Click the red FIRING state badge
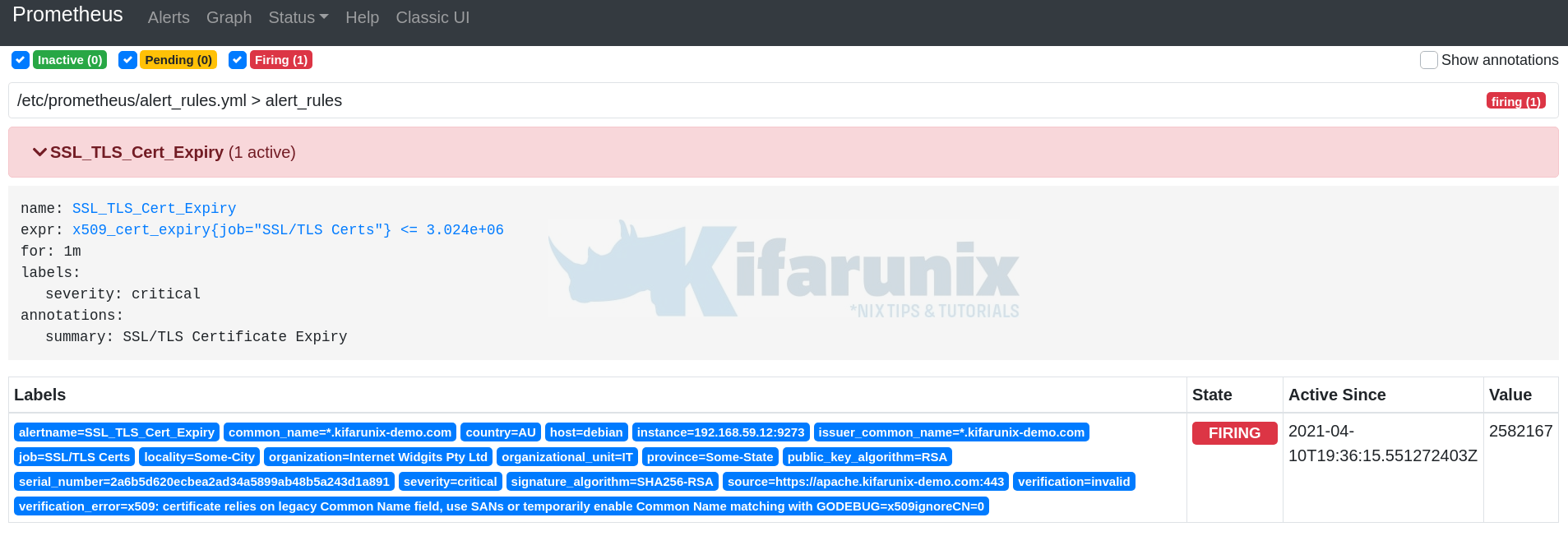This screenshot has height=536, width=1568. click(x=1234, y=433)
